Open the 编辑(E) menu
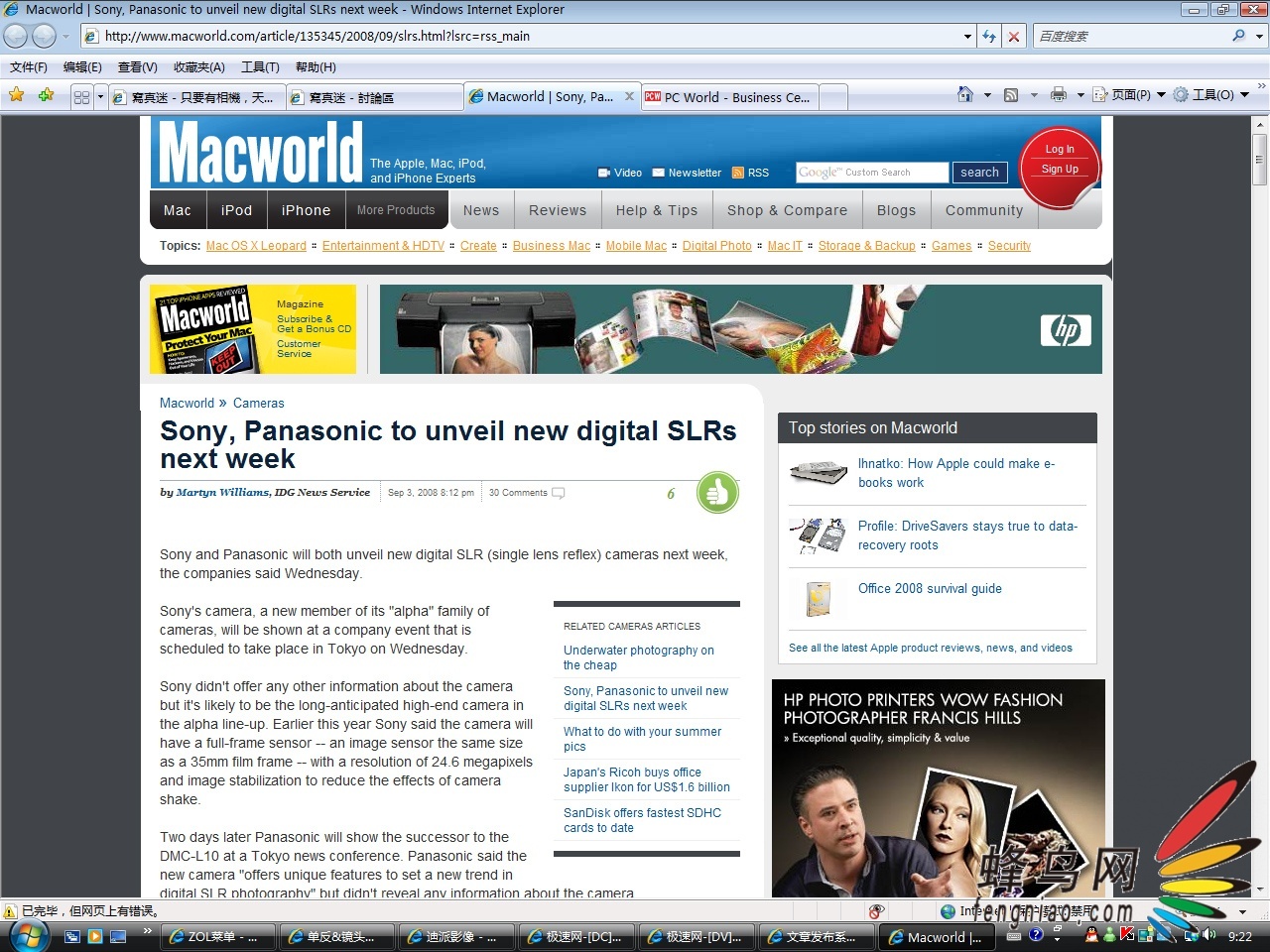This screenshot has height=952, width=1270. 82,67
